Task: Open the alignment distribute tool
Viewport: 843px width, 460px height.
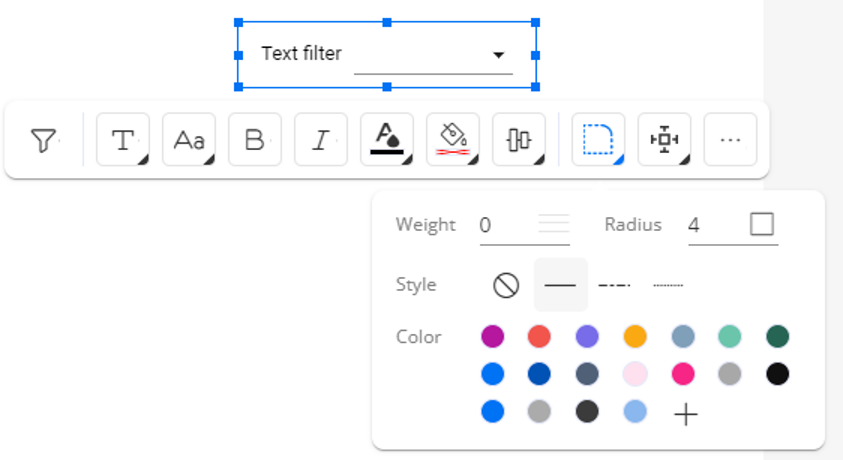Action: tap(519, 140)
